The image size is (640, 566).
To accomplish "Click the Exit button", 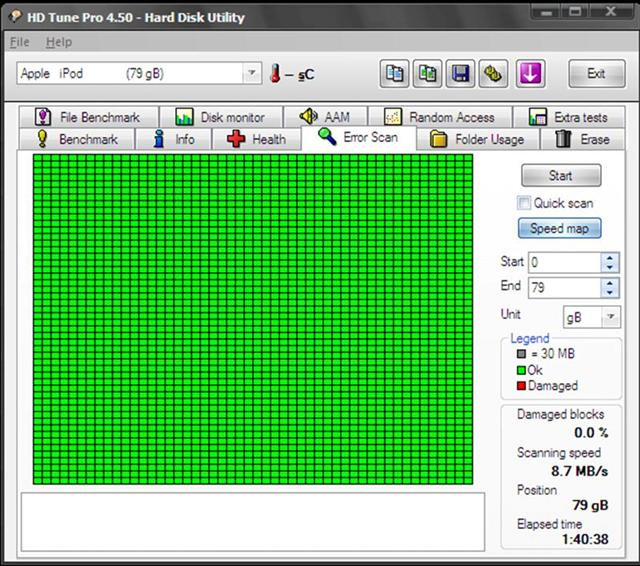I will pos(596,74).
